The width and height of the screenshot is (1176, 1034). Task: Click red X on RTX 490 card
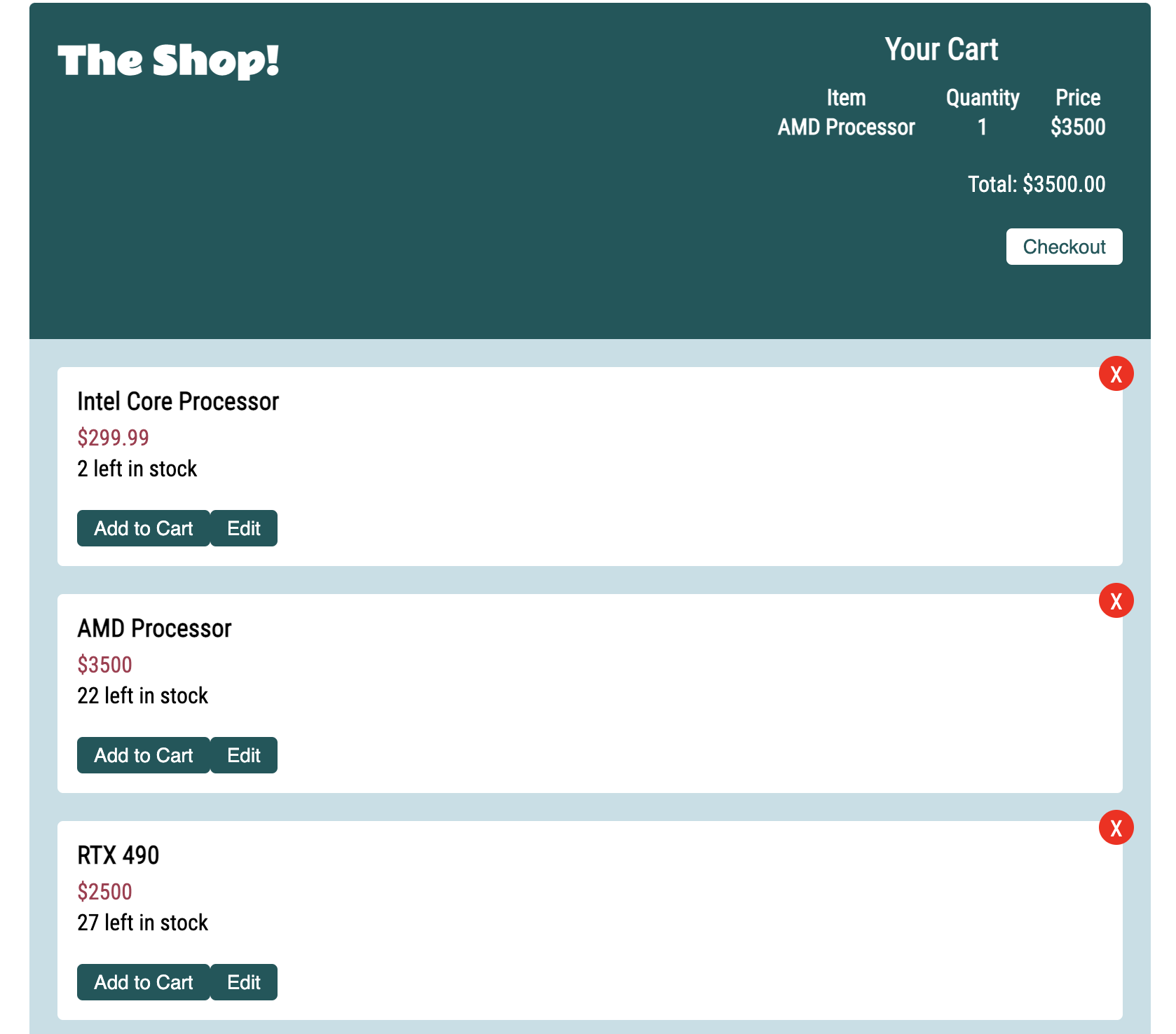pos(1116,827)
